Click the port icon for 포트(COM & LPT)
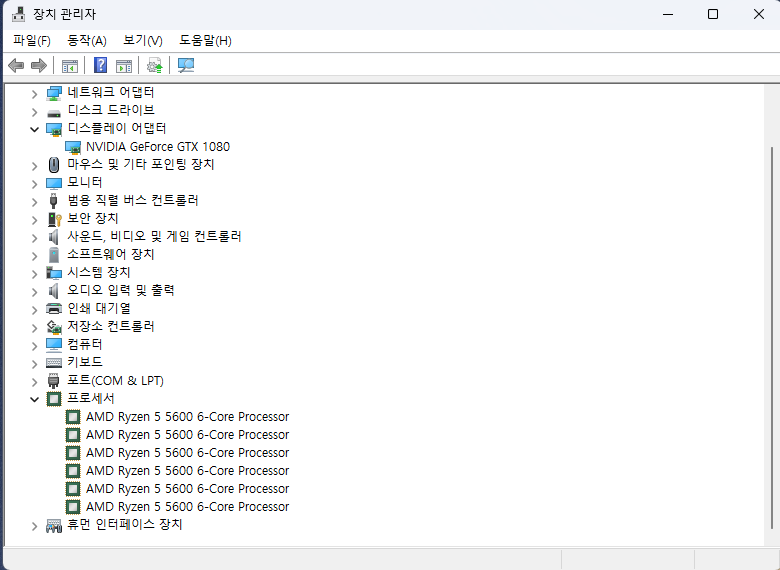The image size is (780, 570). tap(54, 380)
